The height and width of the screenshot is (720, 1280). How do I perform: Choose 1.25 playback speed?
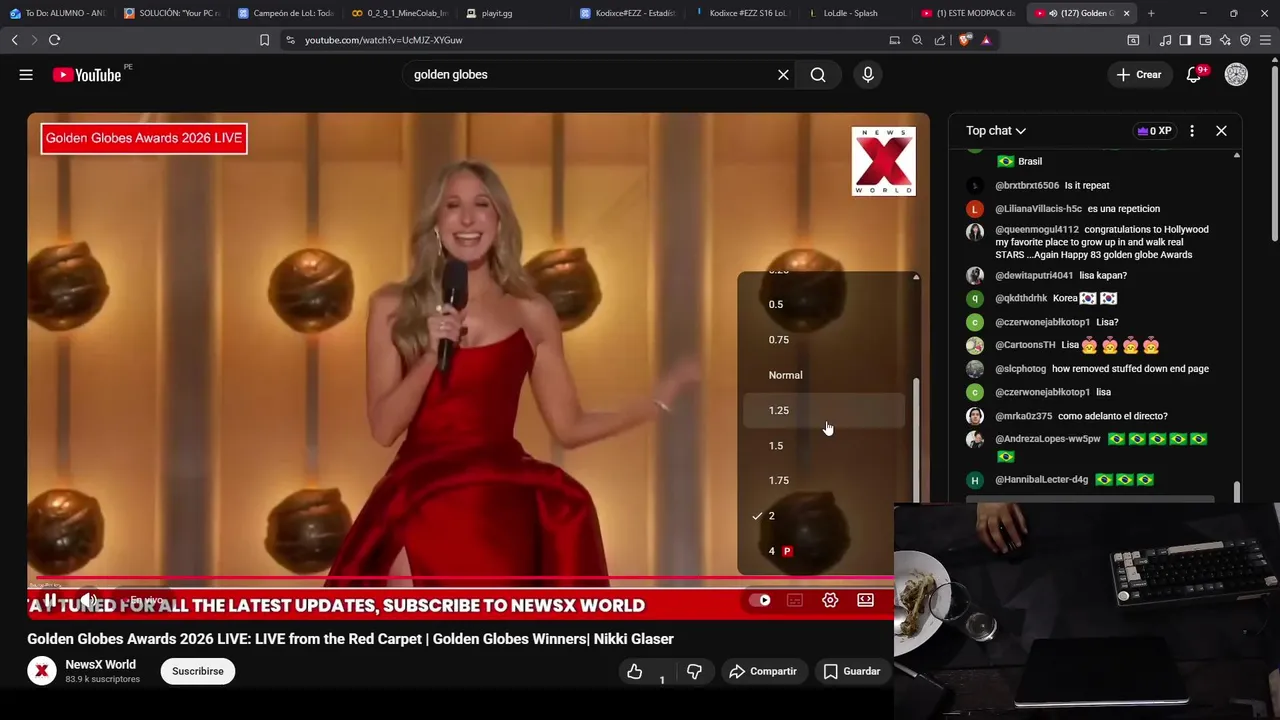coord(825,410)
